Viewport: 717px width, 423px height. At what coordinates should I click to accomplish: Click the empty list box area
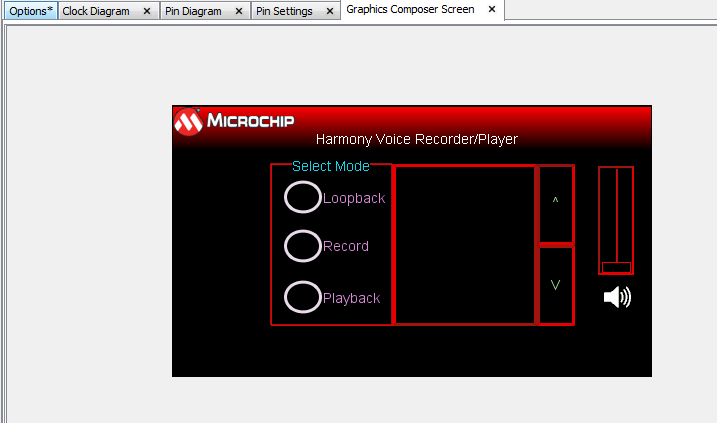click(464, 245)
